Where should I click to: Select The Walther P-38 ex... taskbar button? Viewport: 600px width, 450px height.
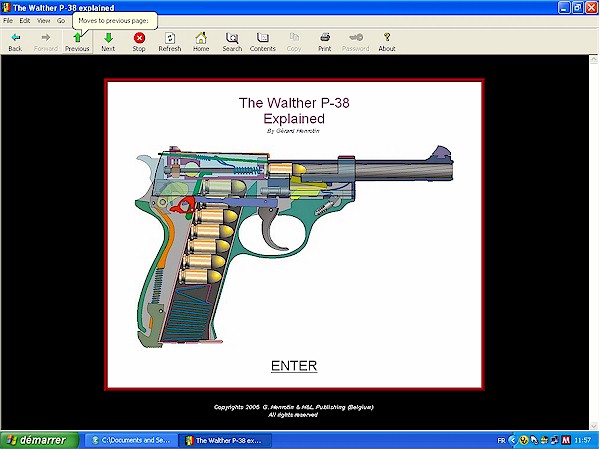[226, 440]
